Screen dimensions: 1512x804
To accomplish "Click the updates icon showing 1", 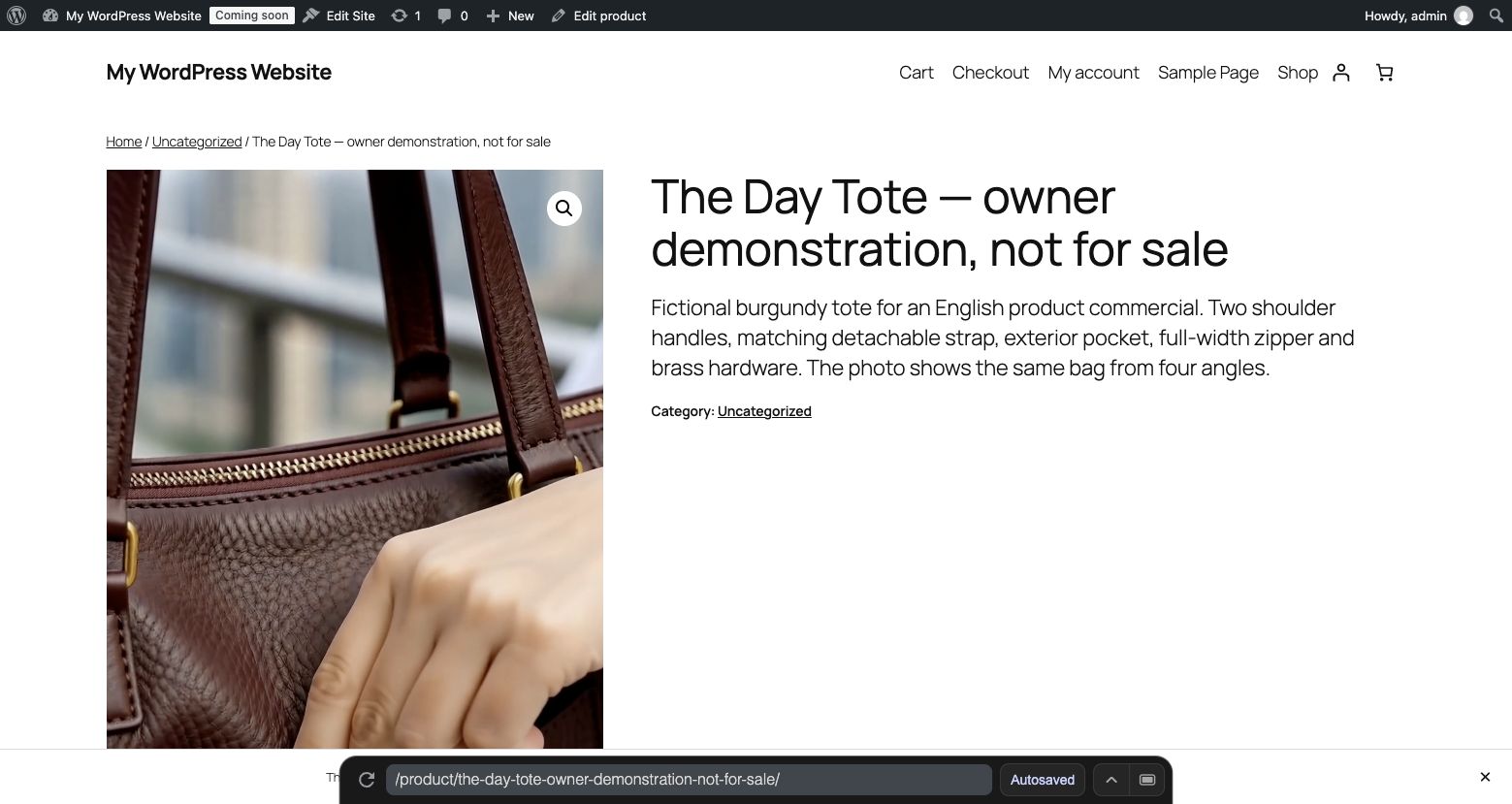I will click(x=405, y=16).
